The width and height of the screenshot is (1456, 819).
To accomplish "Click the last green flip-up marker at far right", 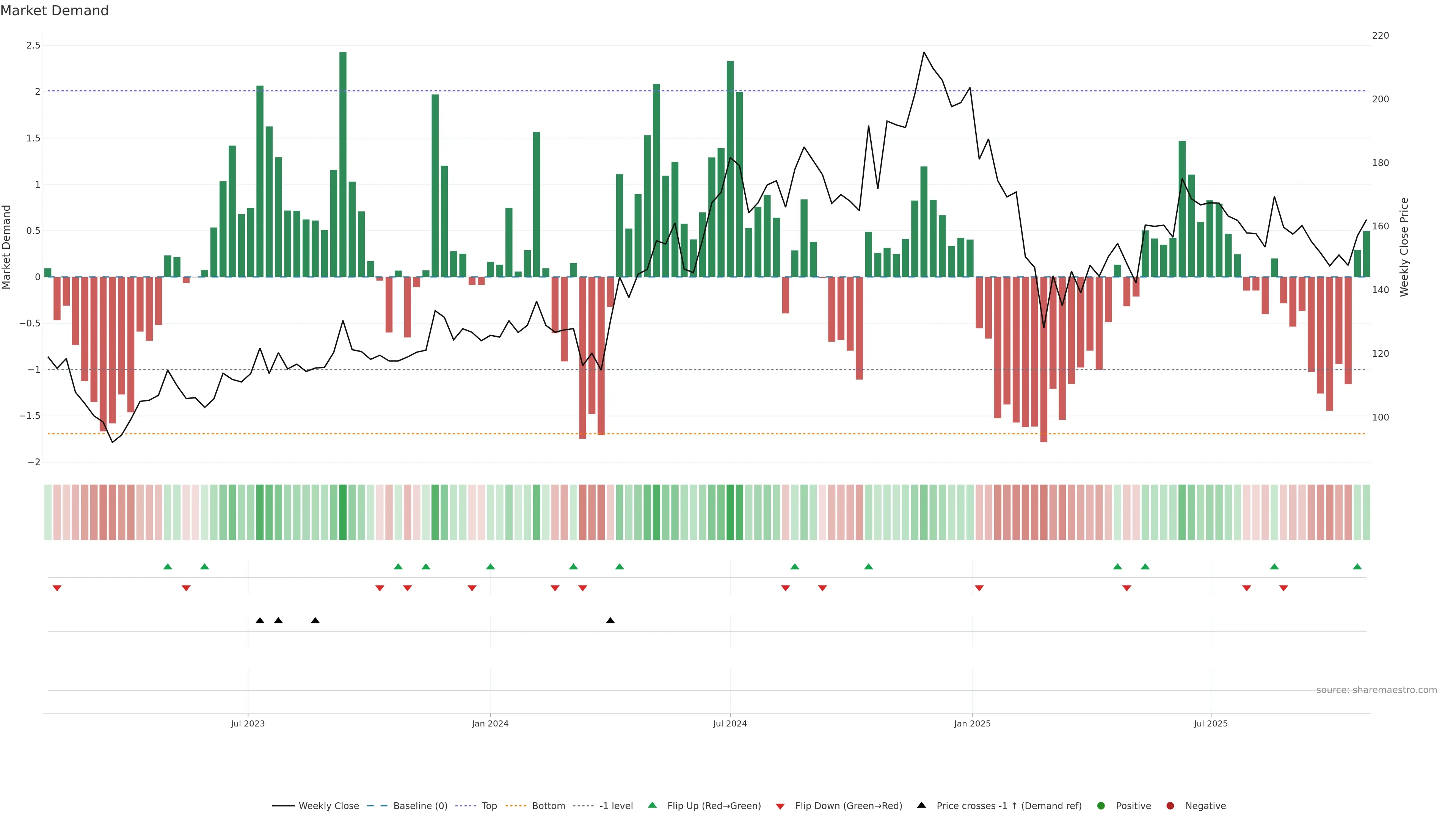I will 1357,566.
